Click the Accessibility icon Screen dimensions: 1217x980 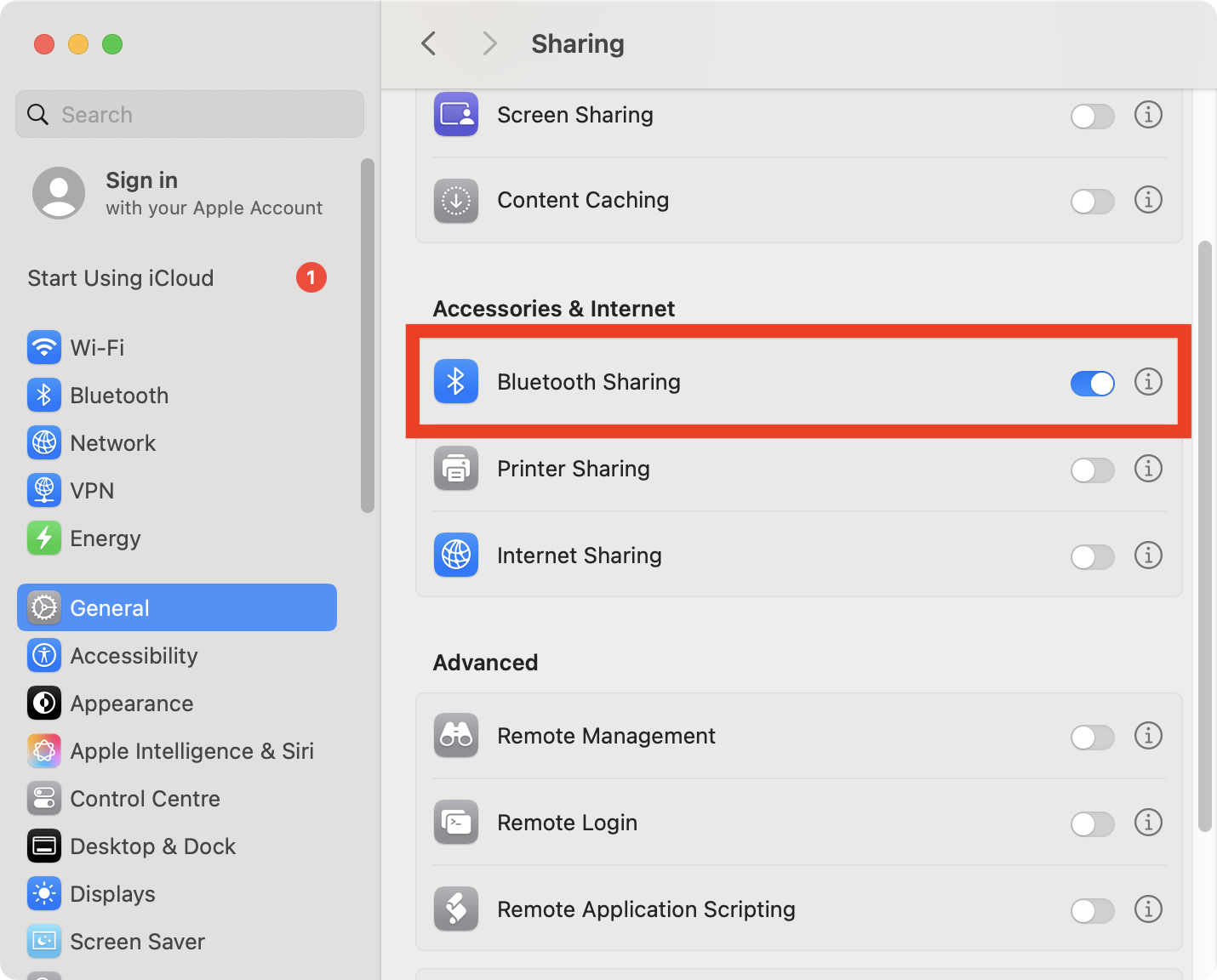tap(44, 655)
